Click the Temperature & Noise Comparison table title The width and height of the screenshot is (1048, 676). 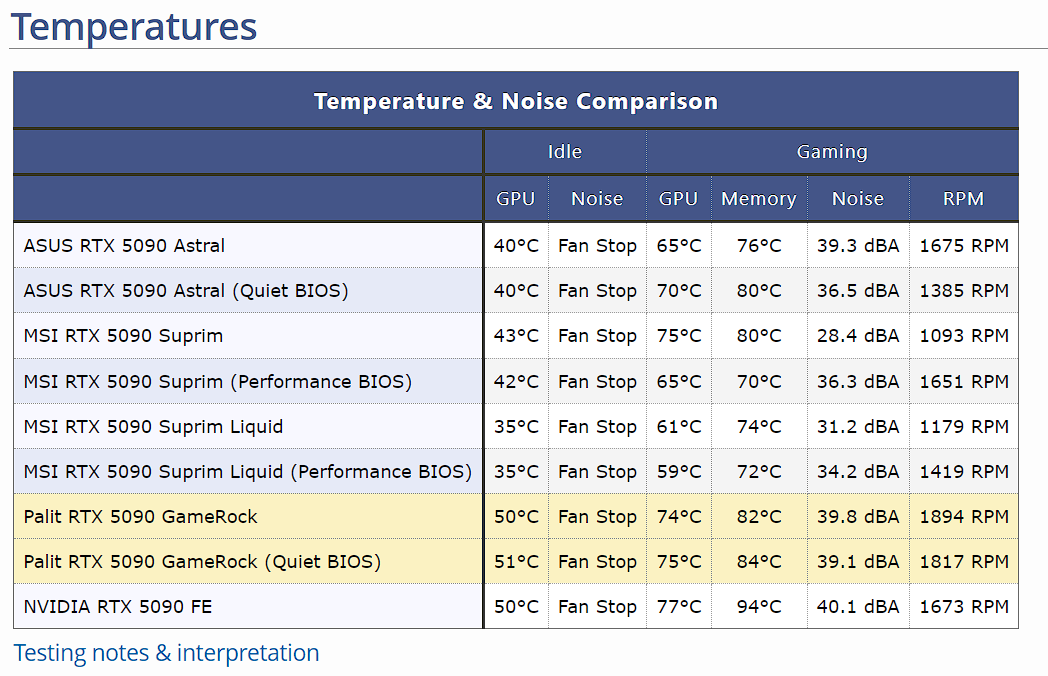click(x=515, y=101)
